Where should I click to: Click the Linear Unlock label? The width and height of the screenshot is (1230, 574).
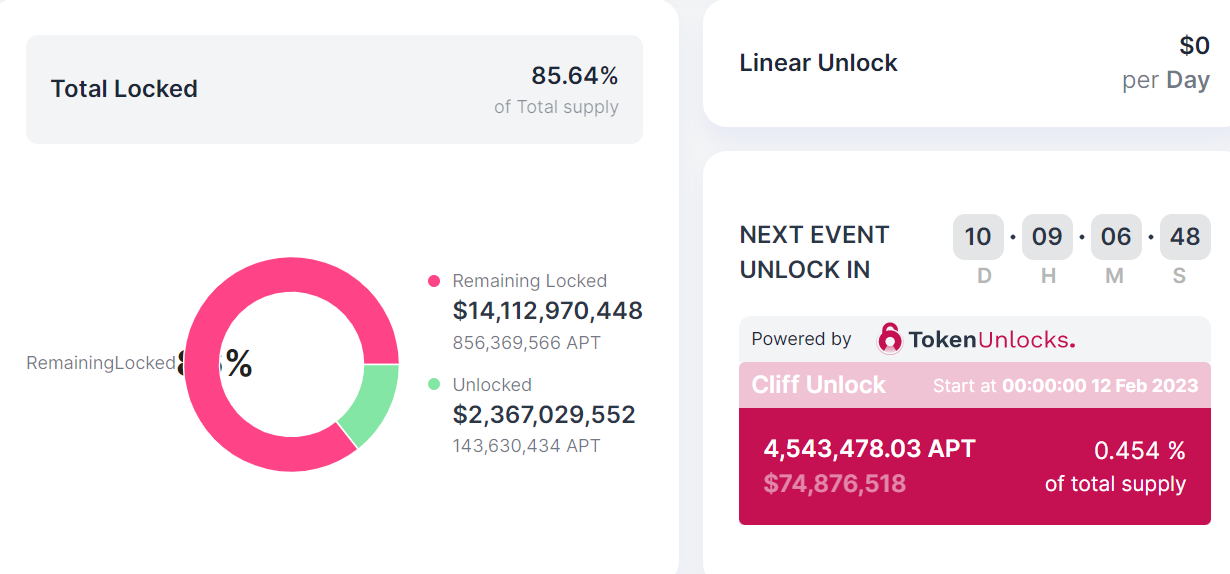[x=818, y=63]
